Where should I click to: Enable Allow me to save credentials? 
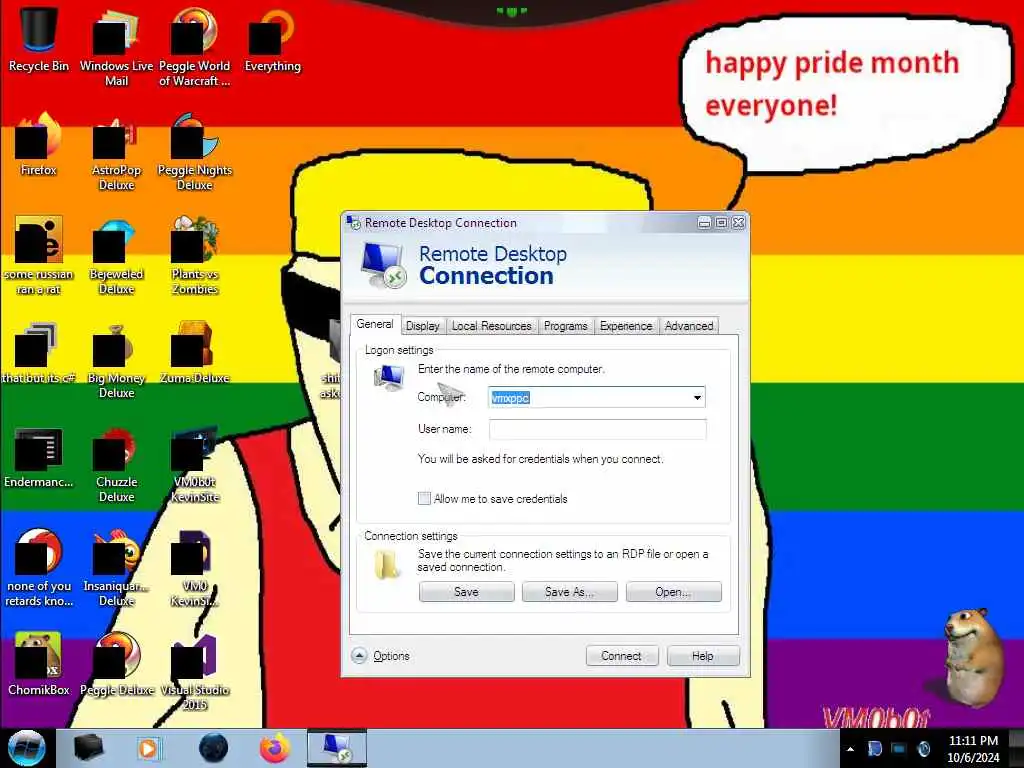[424, 499]
